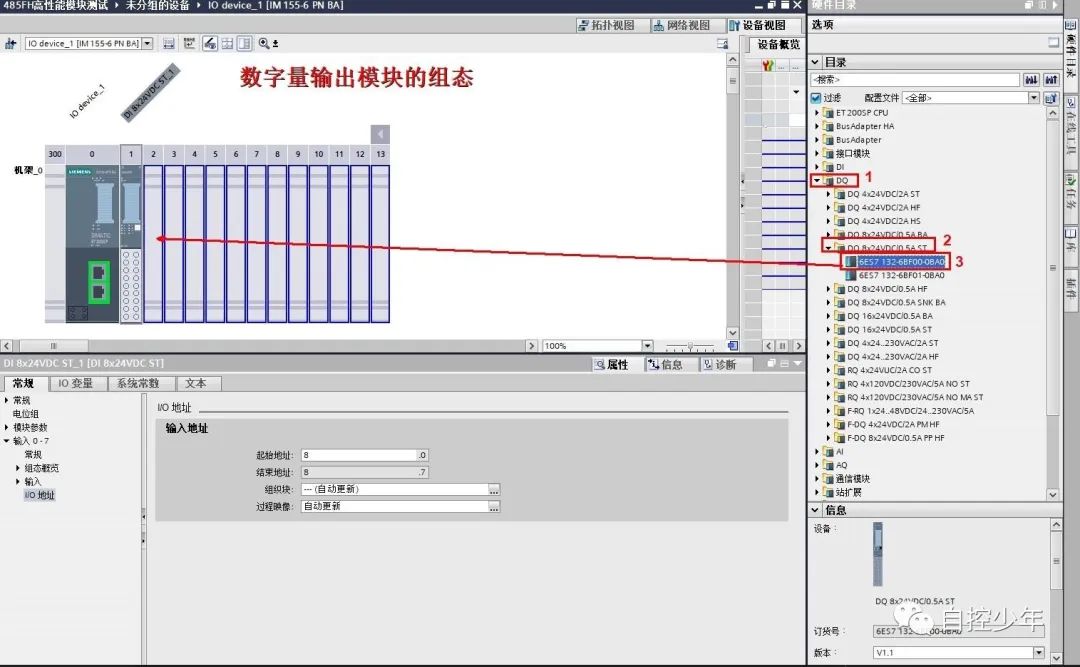This screenshot has width=1080, height=667.
Task: Select the 常规 properties tab
Action: [x=23, y=383]
